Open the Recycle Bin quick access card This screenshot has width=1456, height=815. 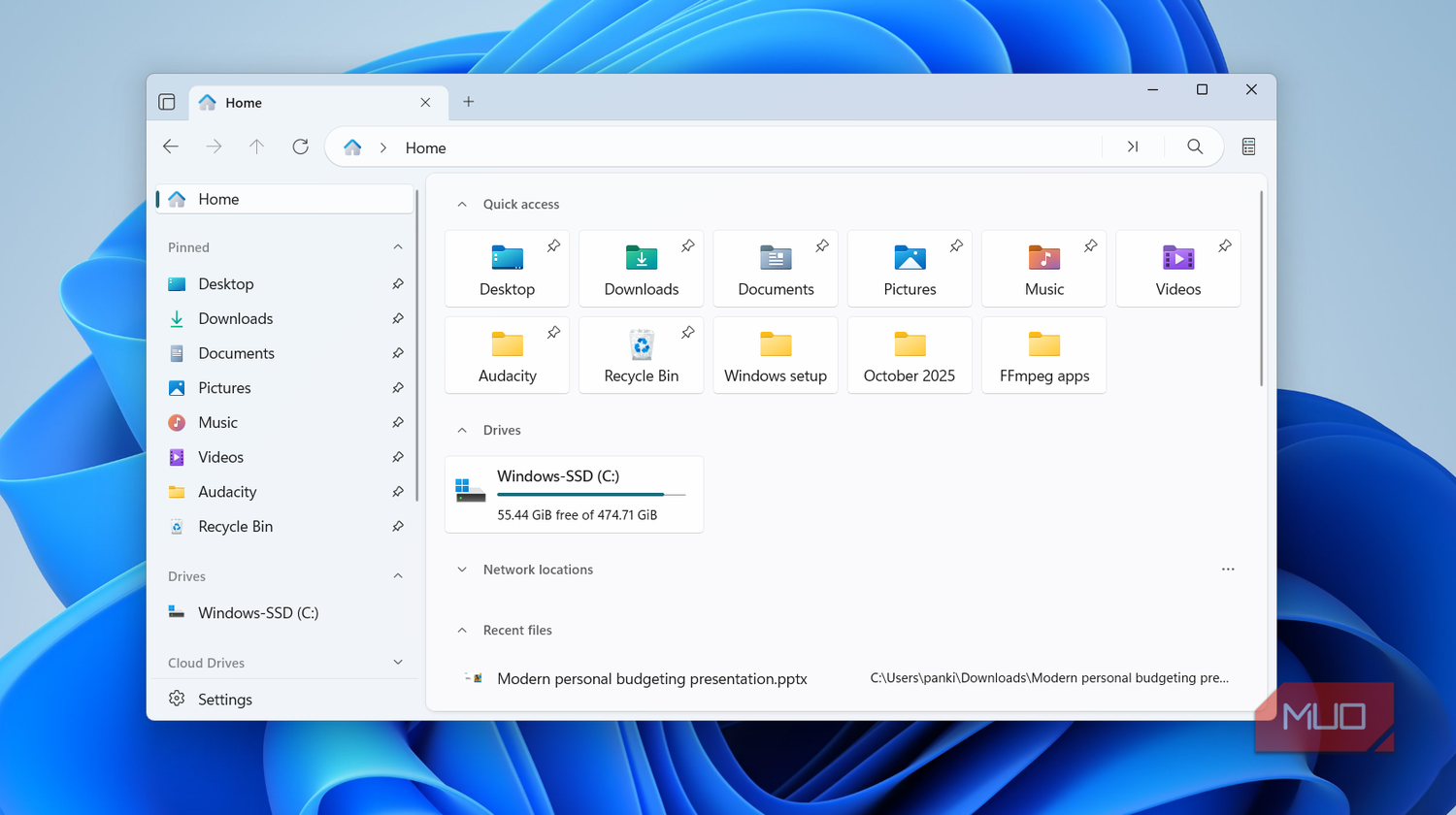(x=641, y=355)
